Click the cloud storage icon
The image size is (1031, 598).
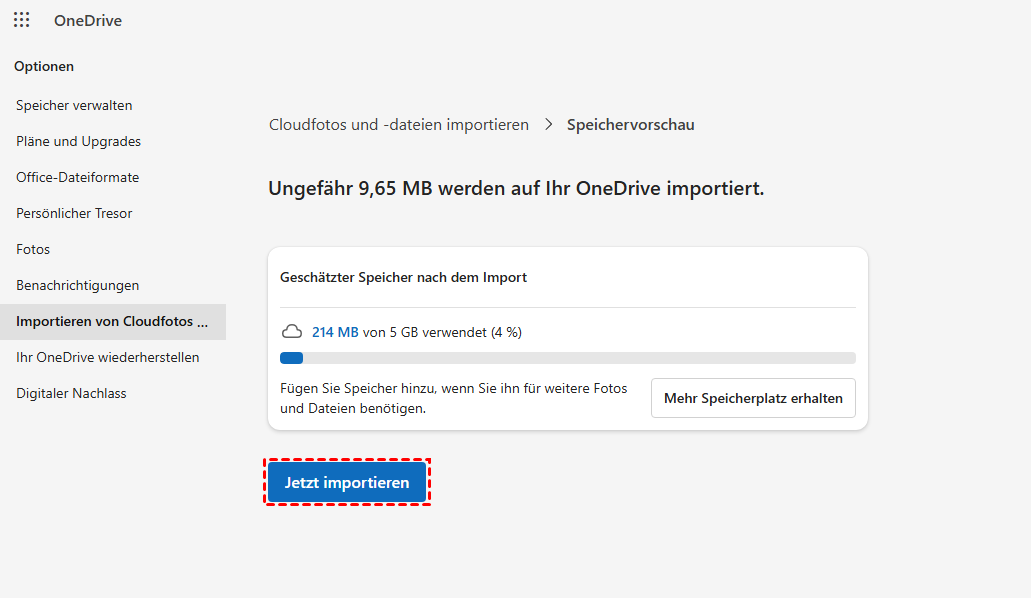[292, 332]
